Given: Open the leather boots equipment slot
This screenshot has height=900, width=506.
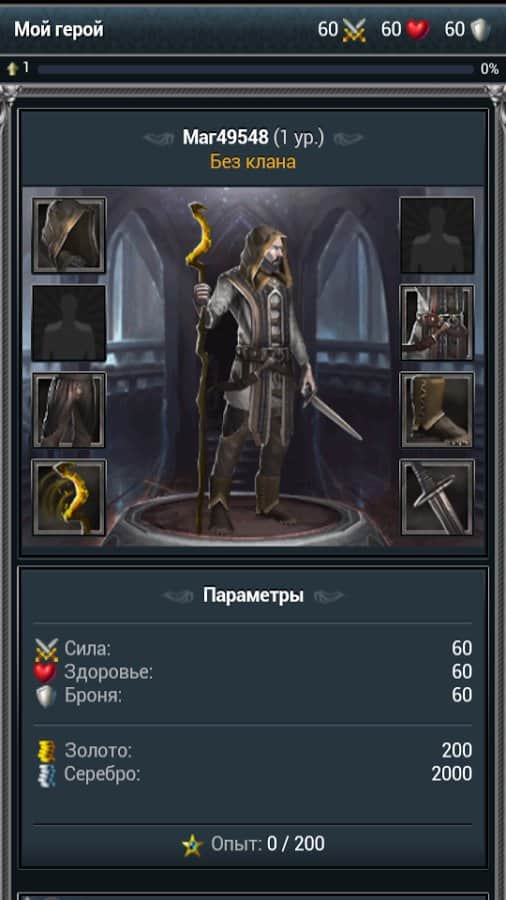Looking at the screenshot, I should click(437, 410).
